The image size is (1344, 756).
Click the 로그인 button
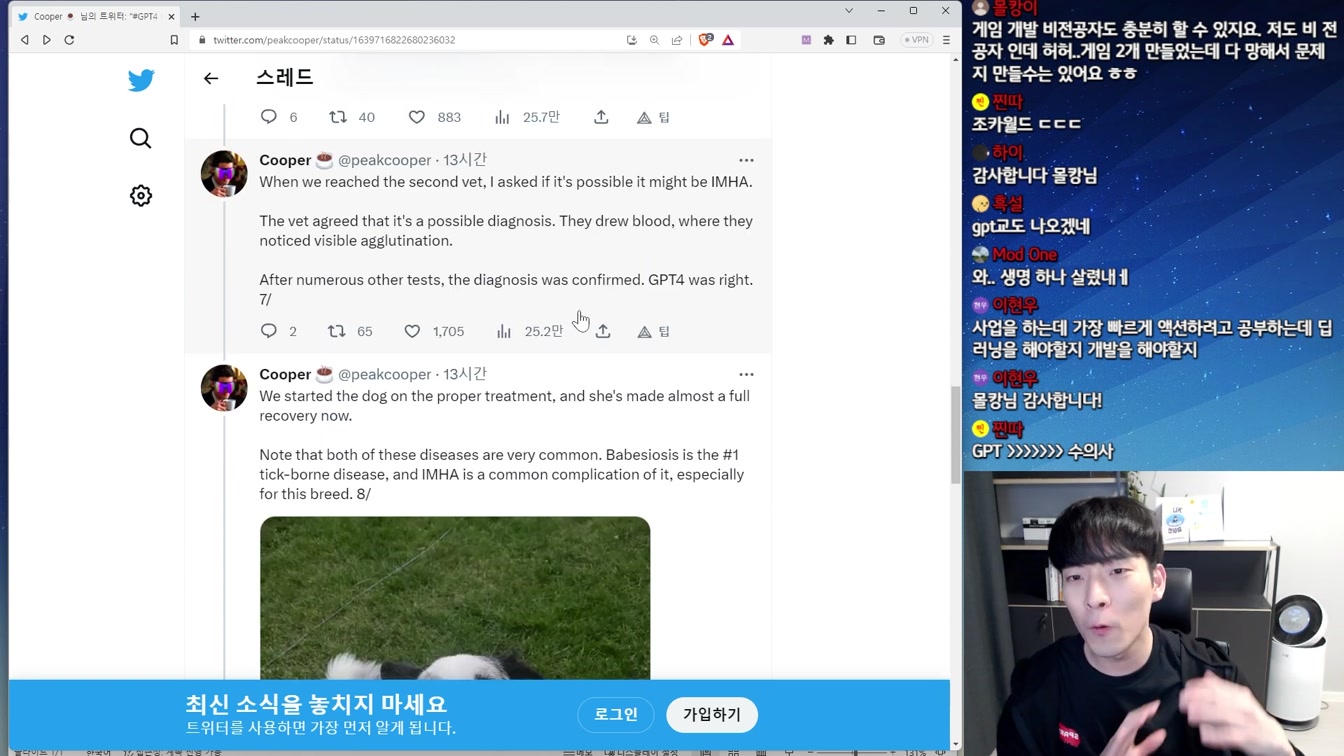(x=616, y=714)
